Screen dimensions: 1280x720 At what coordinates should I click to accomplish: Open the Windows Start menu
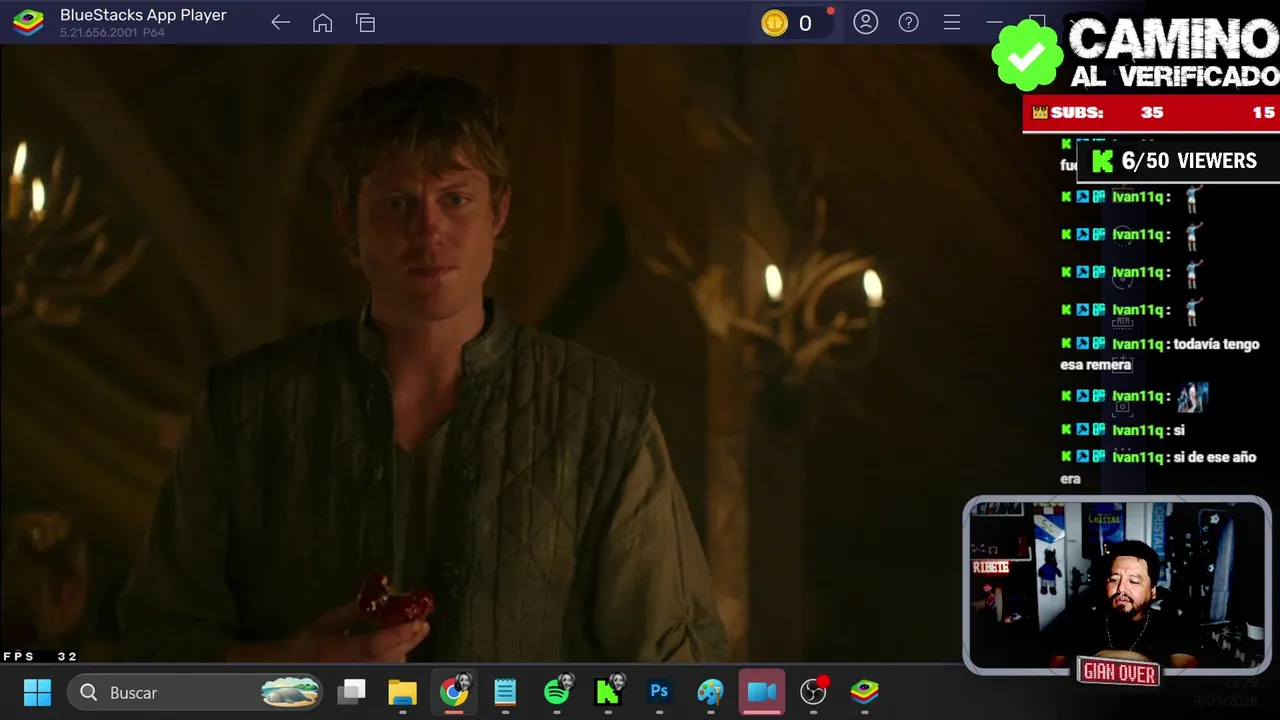pyautogui.click(x=37, y=692)
